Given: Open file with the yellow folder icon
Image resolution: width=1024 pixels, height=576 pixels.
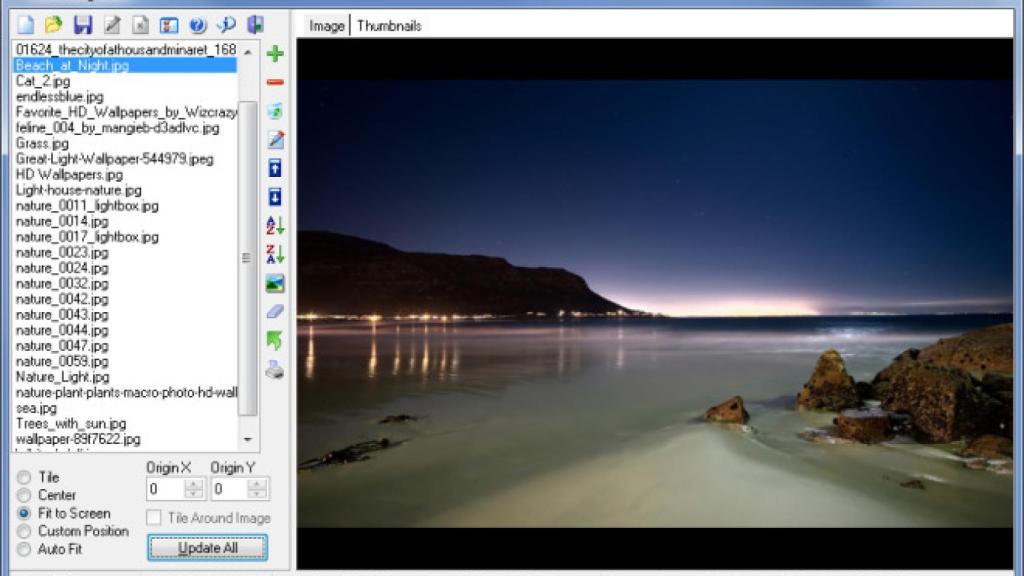Looking at the screenshot, I should pos(54,25).
